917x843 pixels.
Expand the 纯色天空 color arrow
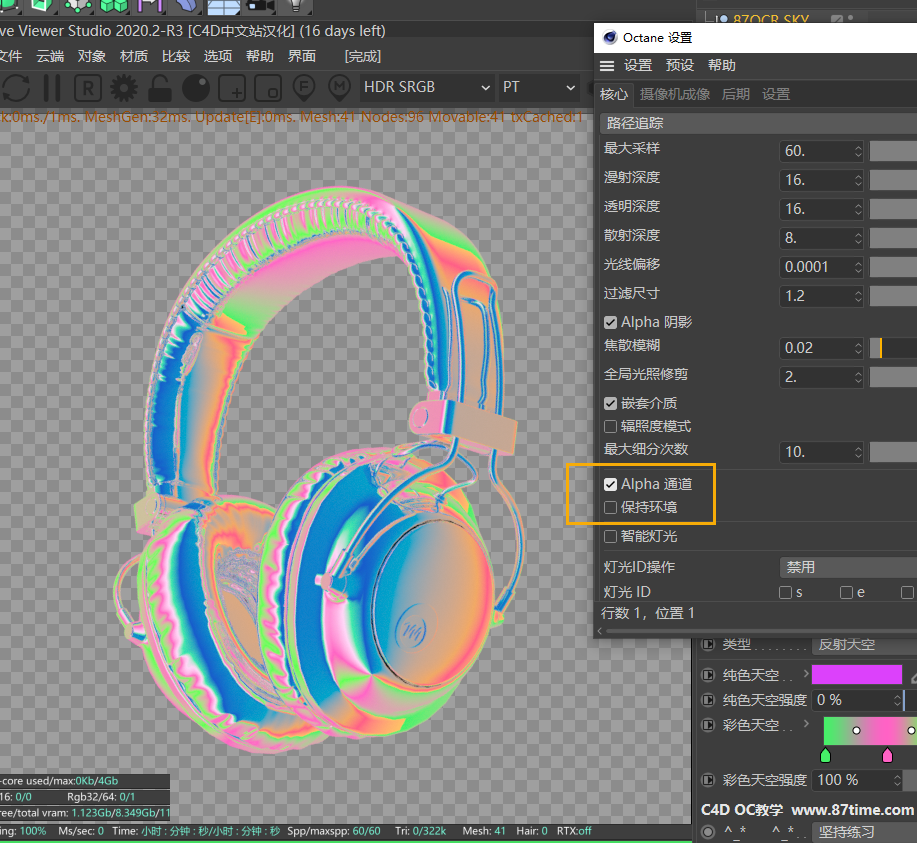(x=806, y=673)
